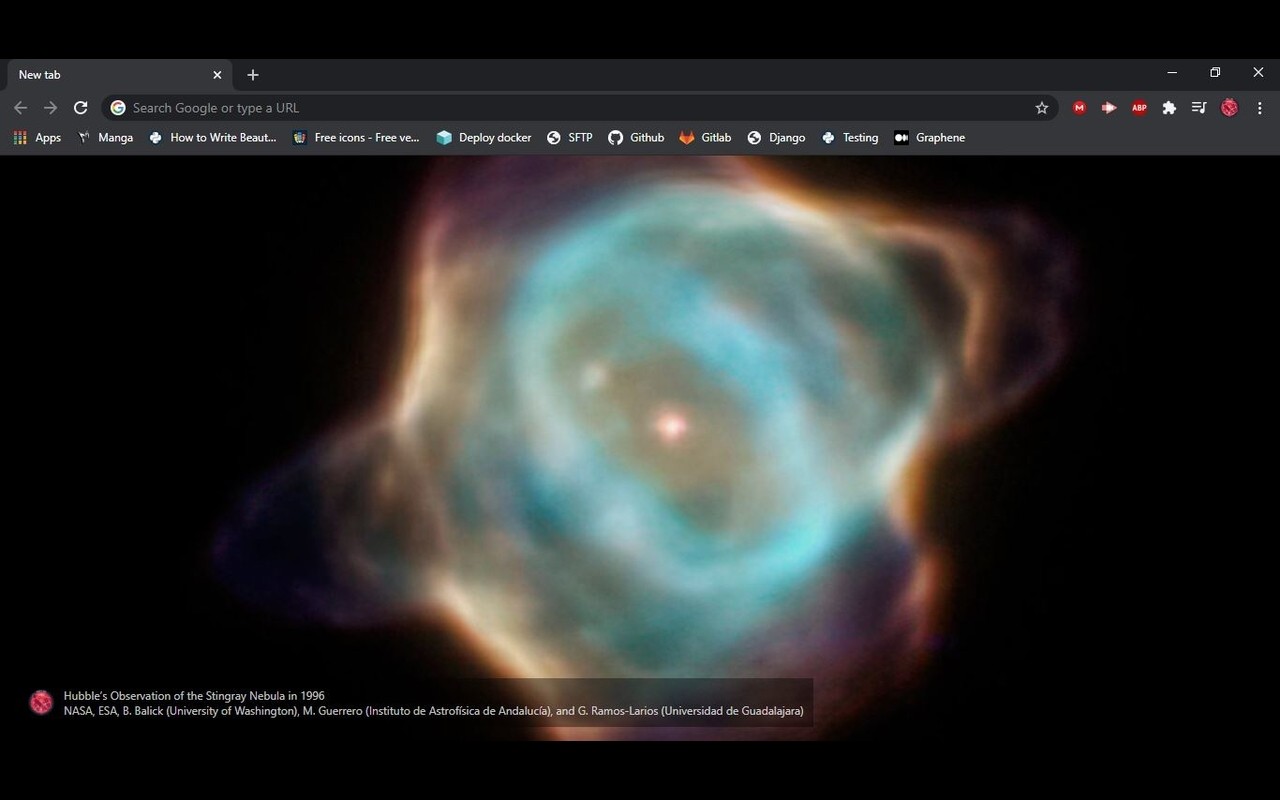Open the Github bookmark
Viewport: 1280px width, 800px height.
pos(636,138)
